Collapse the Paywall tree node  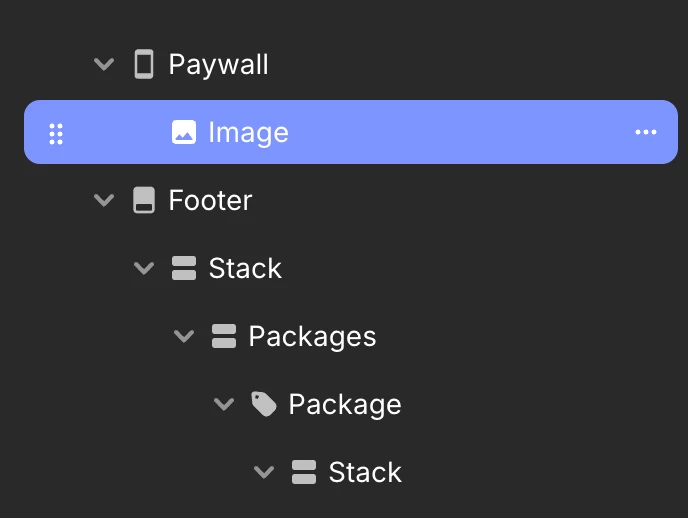coord(104,64)
